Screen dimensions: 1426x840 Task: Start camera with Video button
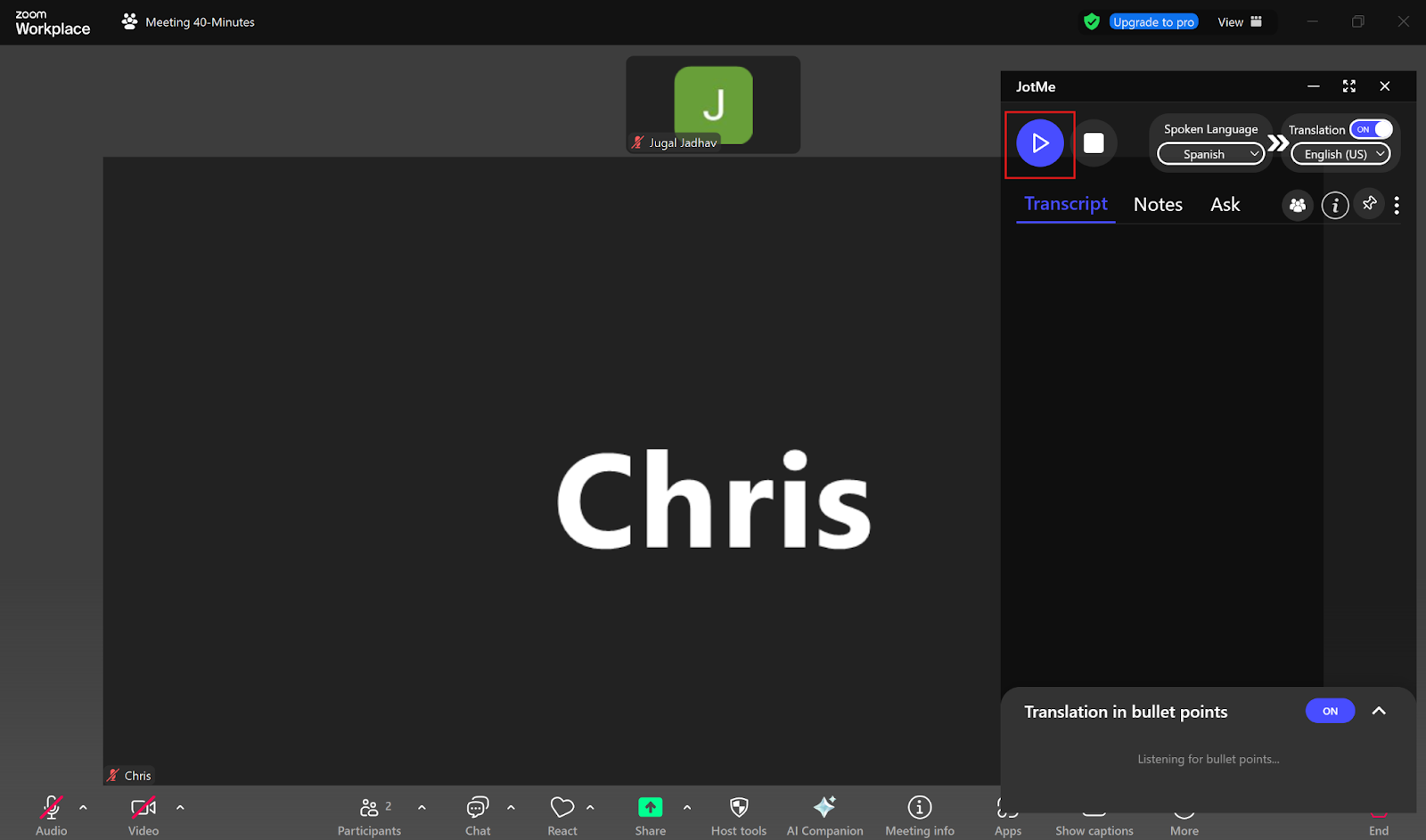click(143, 816)
